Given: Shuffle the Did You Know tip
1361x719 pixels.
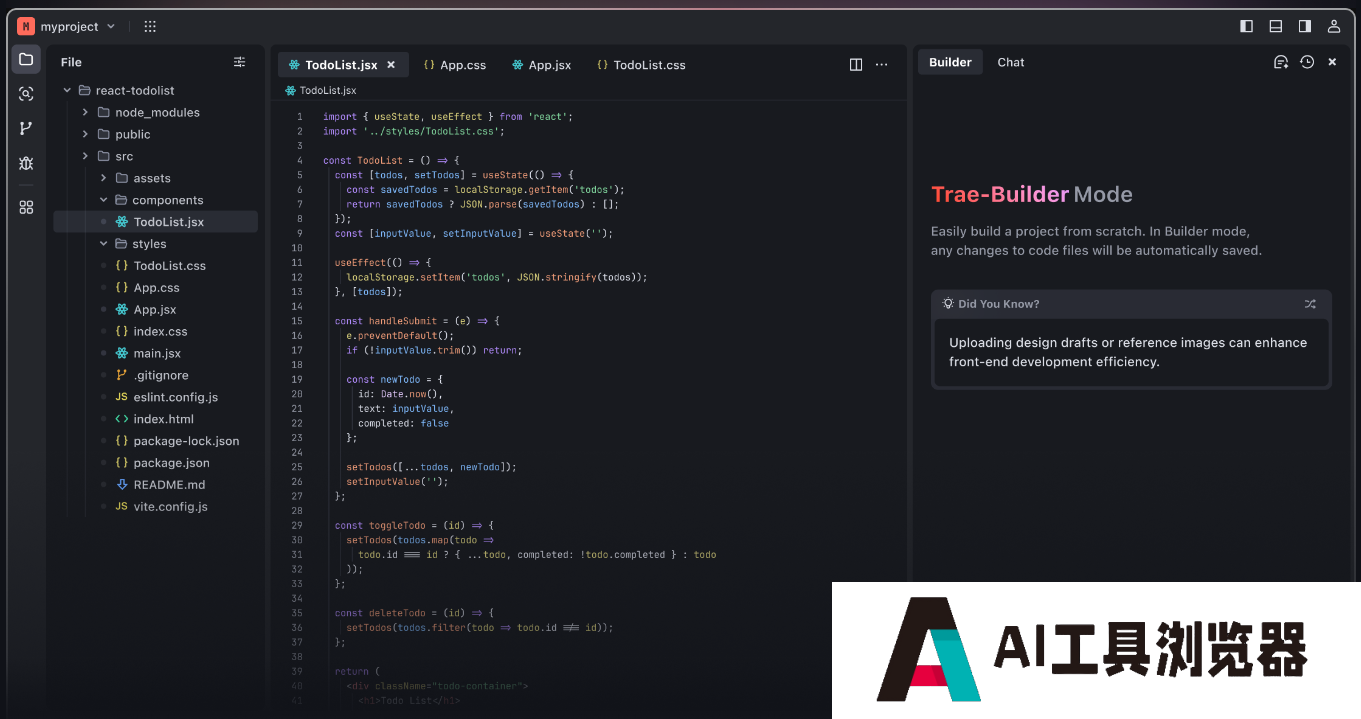Looking at the screenshot, I should point(1310,304).
